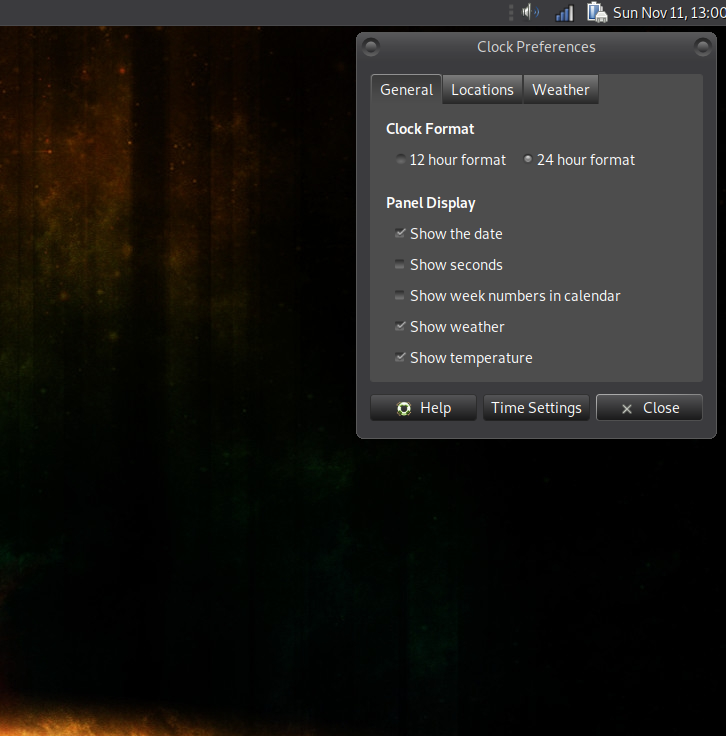Click the Clock Format heading
Image resolution: width=726 pixels, height=736 pixels.
(430, 129)
